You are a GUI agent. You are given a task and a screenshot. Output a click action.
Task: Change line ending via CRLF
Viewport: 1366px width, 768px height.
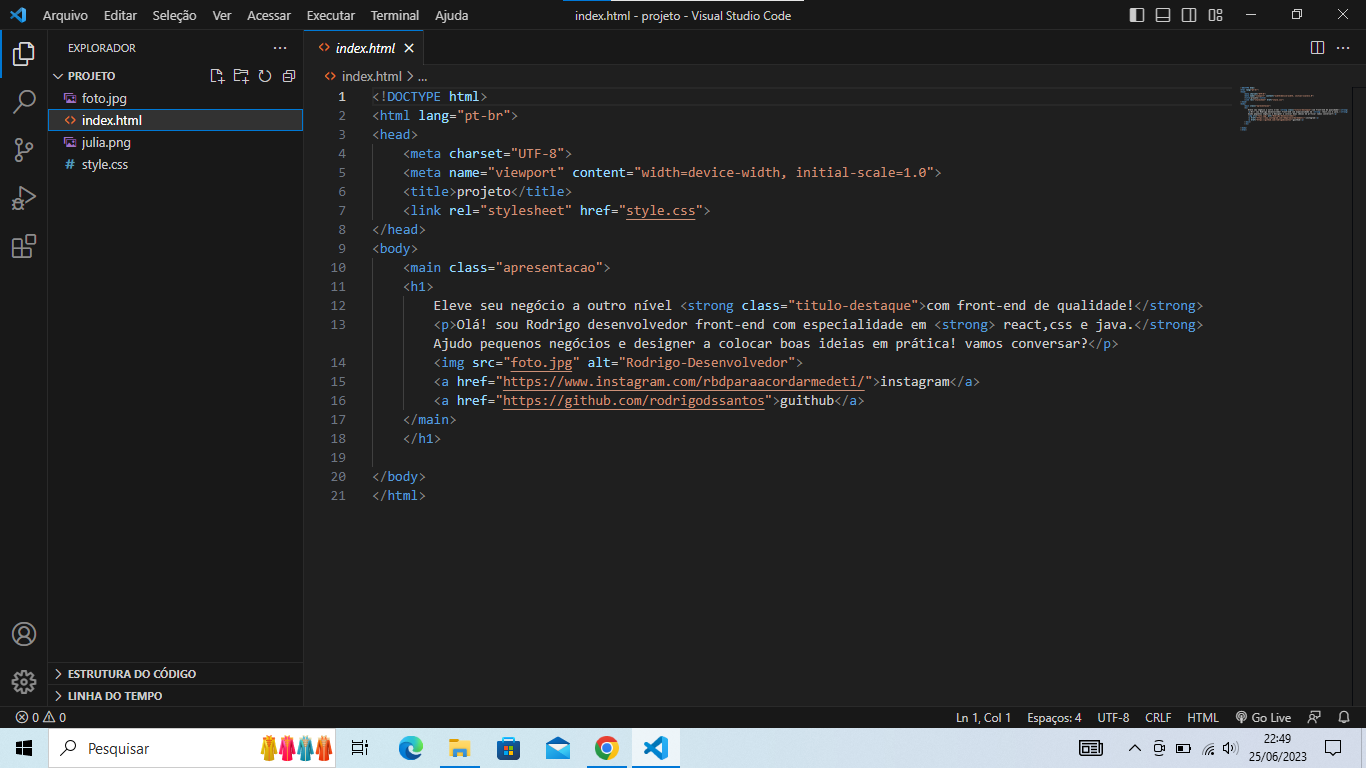tap(1158, 717)
